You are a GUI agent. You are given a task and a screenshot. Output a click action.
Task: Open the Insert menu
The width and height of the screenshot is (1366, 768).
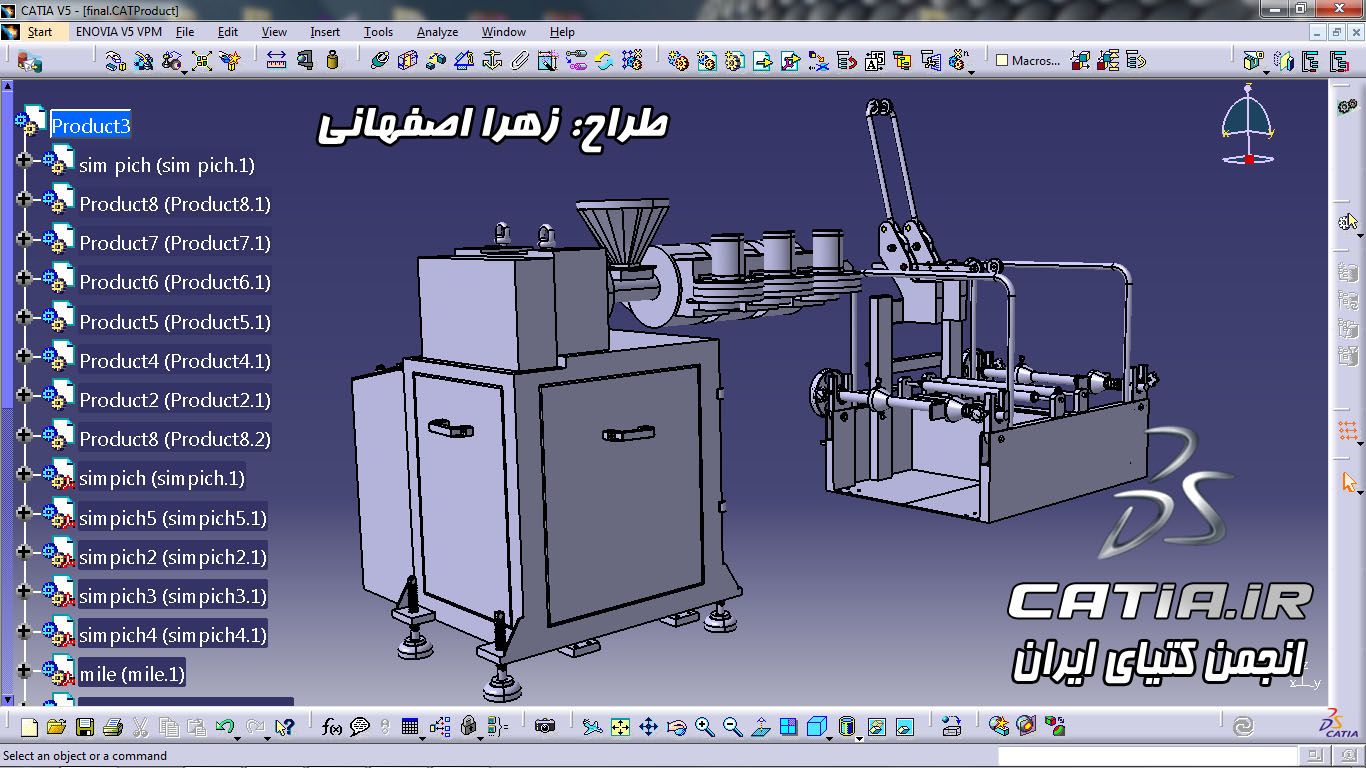[325, 32]
